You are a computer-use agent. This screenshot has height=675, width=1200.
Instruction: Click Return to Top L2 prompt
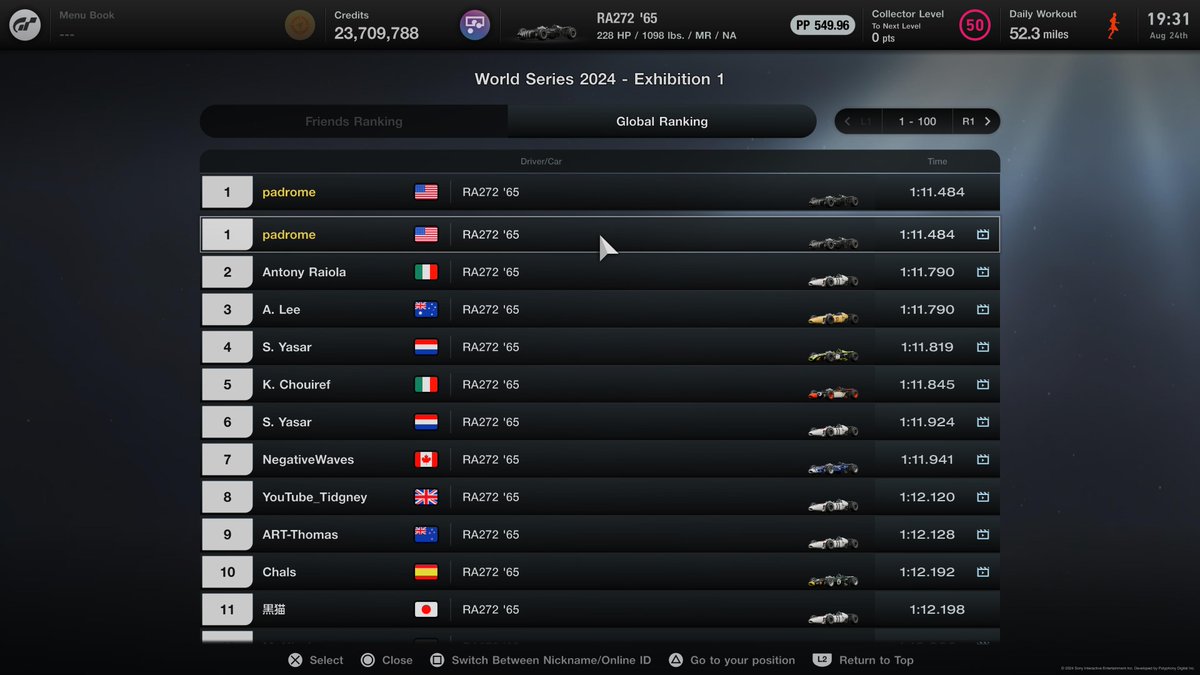(x=863, y=660)
